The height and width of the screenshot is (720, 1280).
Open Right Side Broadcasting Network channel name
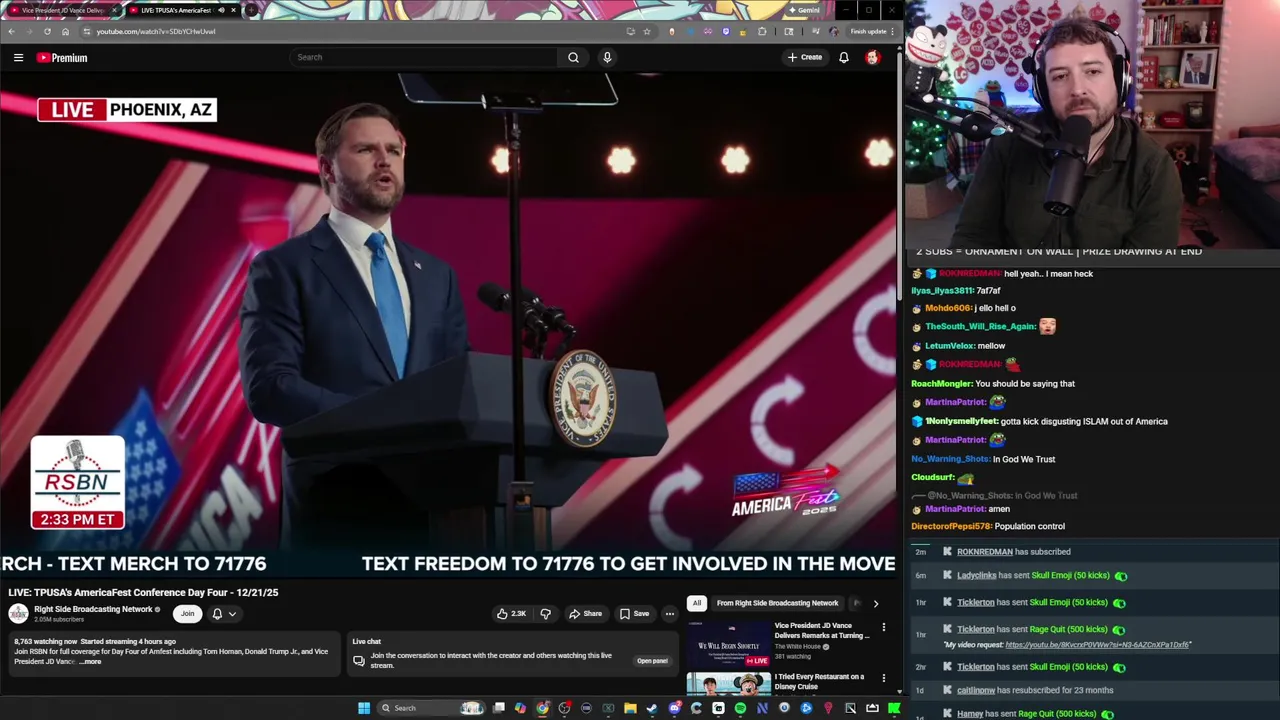(x=93, y=609)
